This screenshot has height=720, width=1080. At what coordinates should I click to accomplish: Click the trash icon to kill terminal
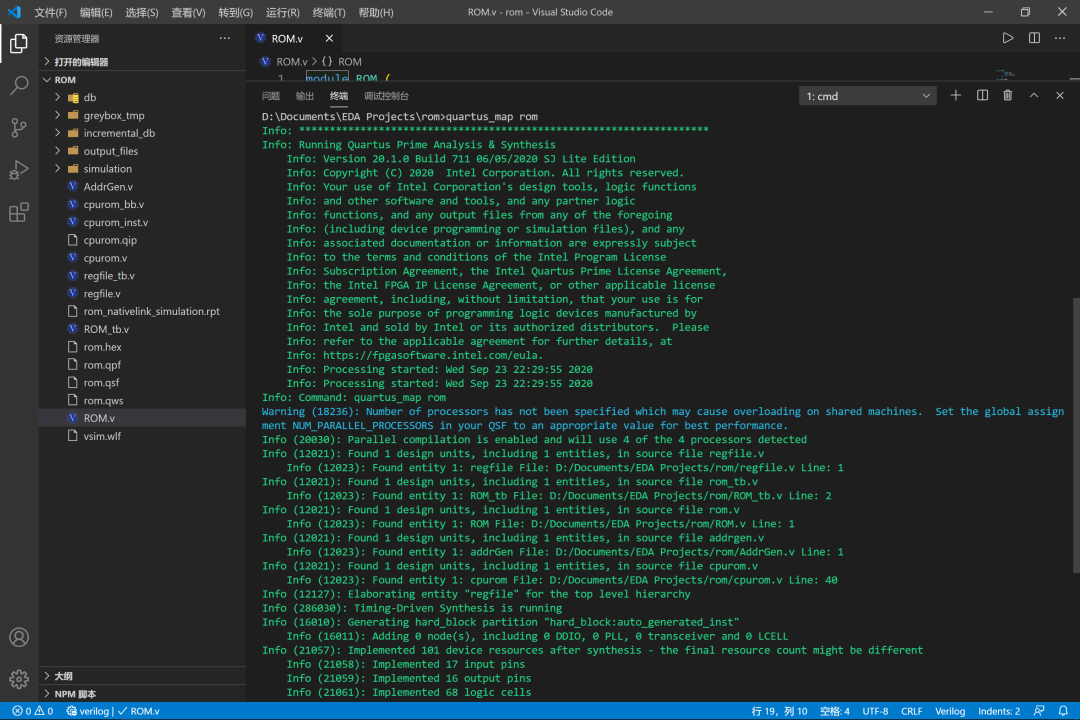tap(1008, 96)
